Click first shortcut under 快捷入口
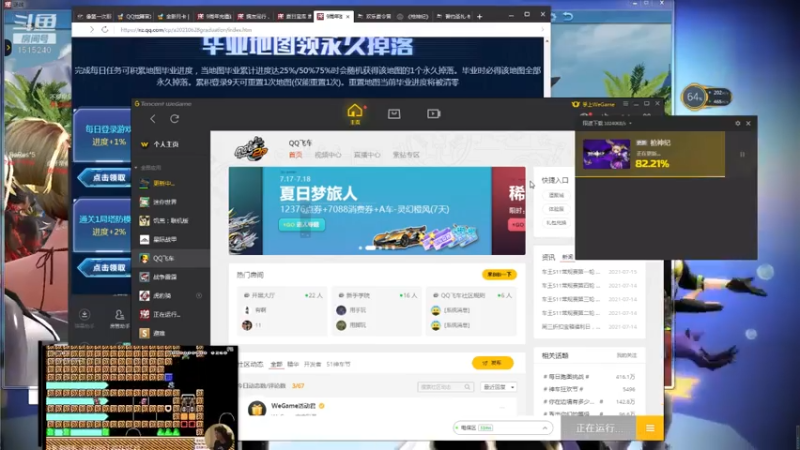This screenshot has width=800, height=450. (x=556, y=195)
